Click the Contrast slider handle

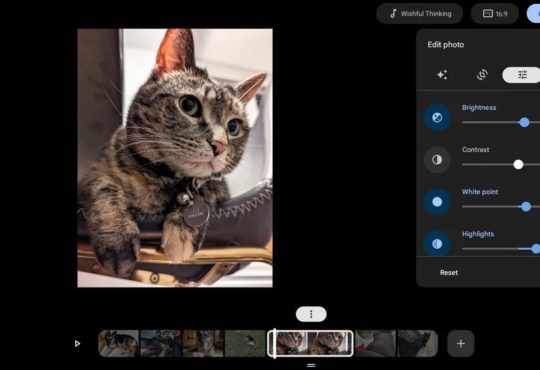[x=518, y=164]
